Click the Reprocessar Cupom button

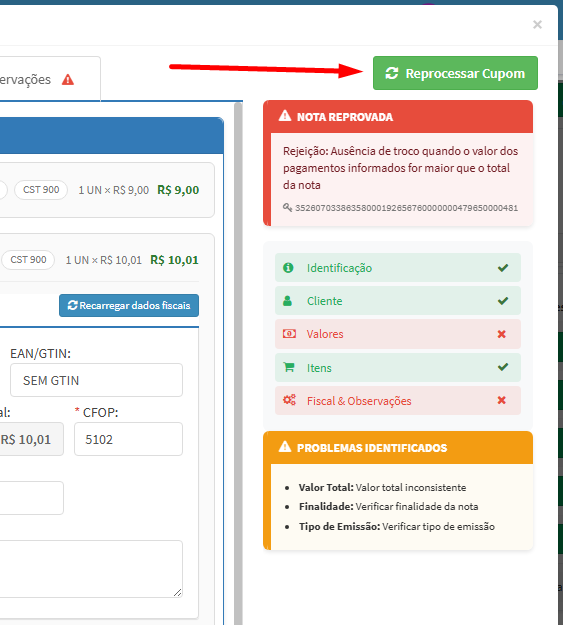[x=455, y=73]
